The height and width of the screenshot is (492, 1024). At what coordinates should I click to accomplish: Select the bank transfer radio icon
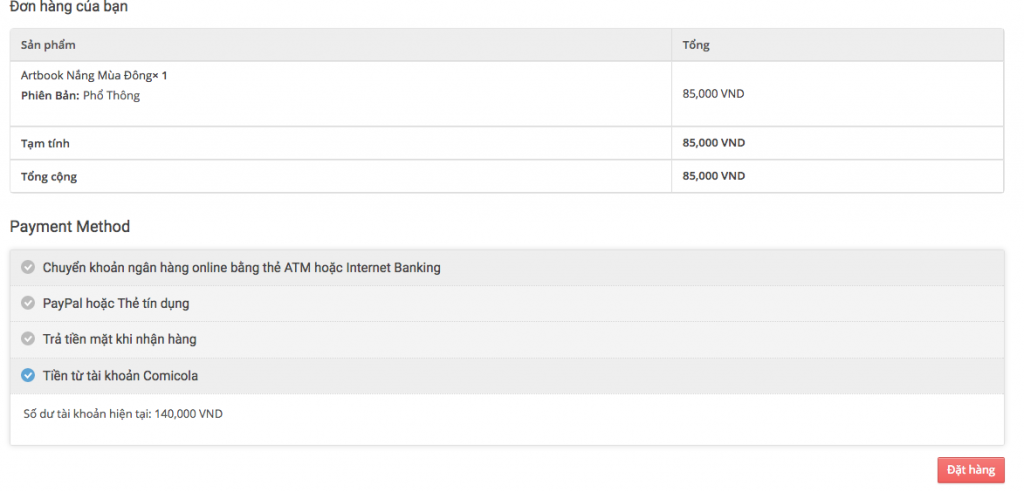pos(27,267)
